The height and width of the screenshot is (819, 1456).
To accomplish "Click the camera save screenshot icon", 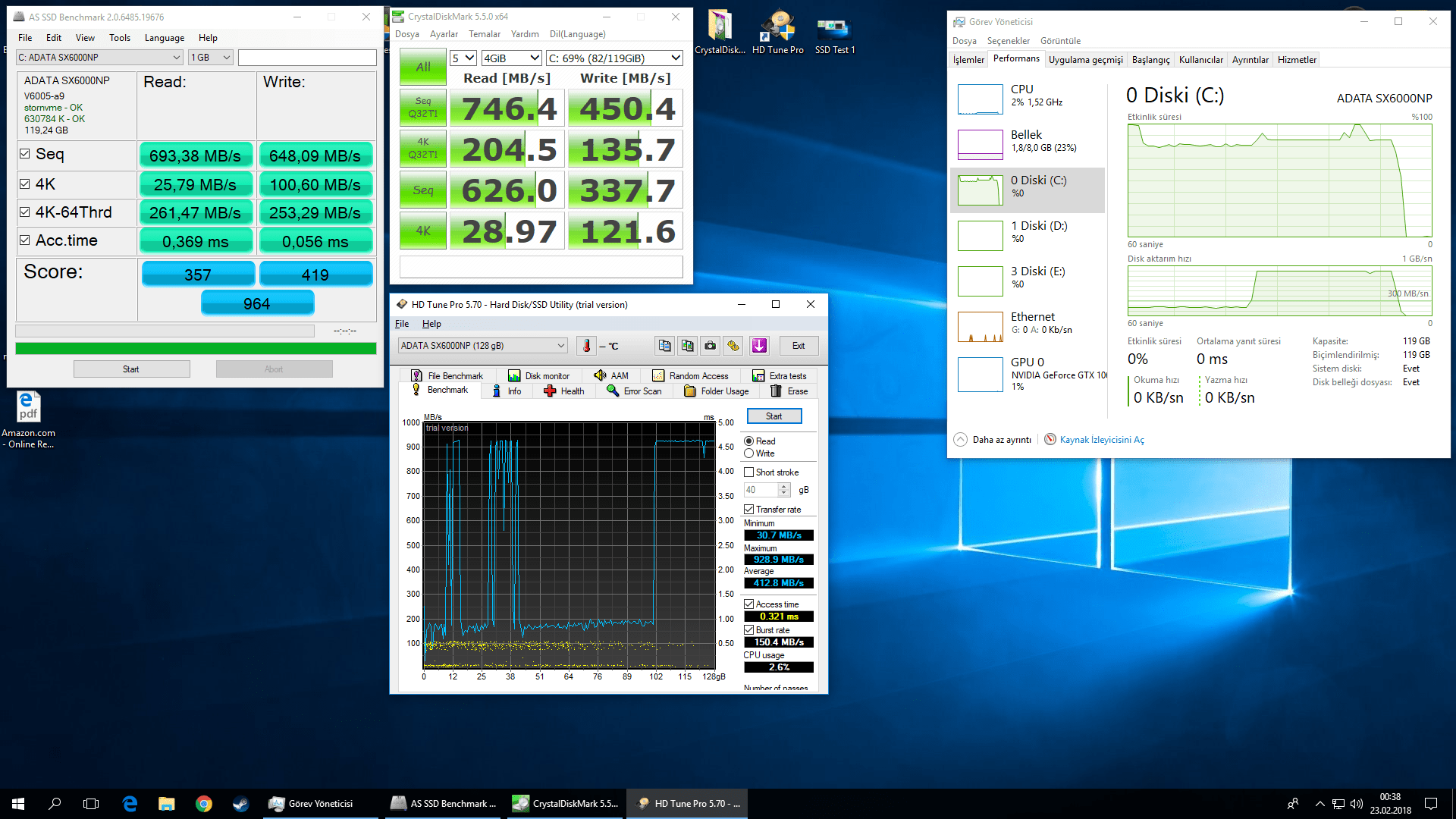I will click(x=710, y=346).
